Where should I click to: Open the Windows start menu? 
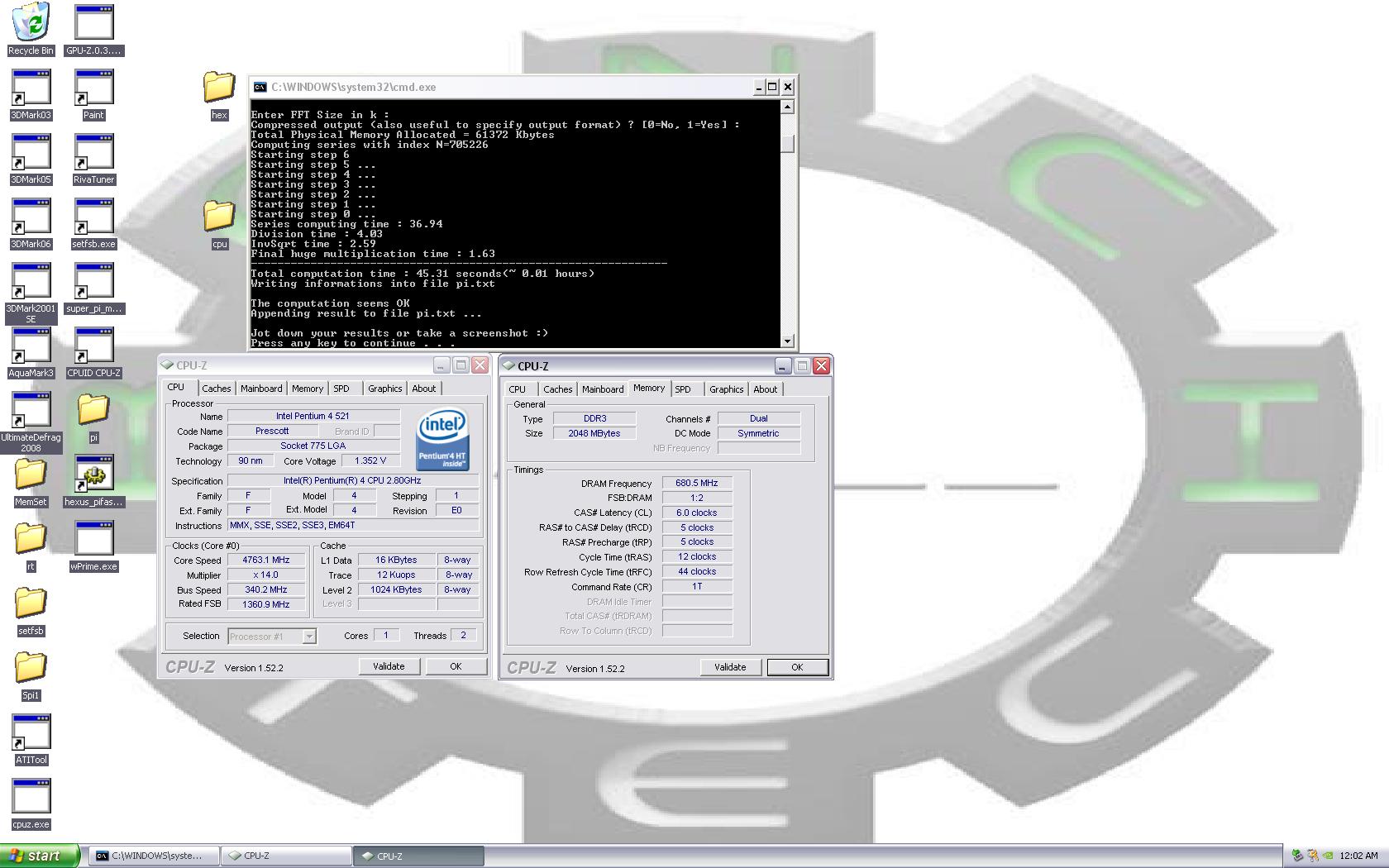point(40,856)
